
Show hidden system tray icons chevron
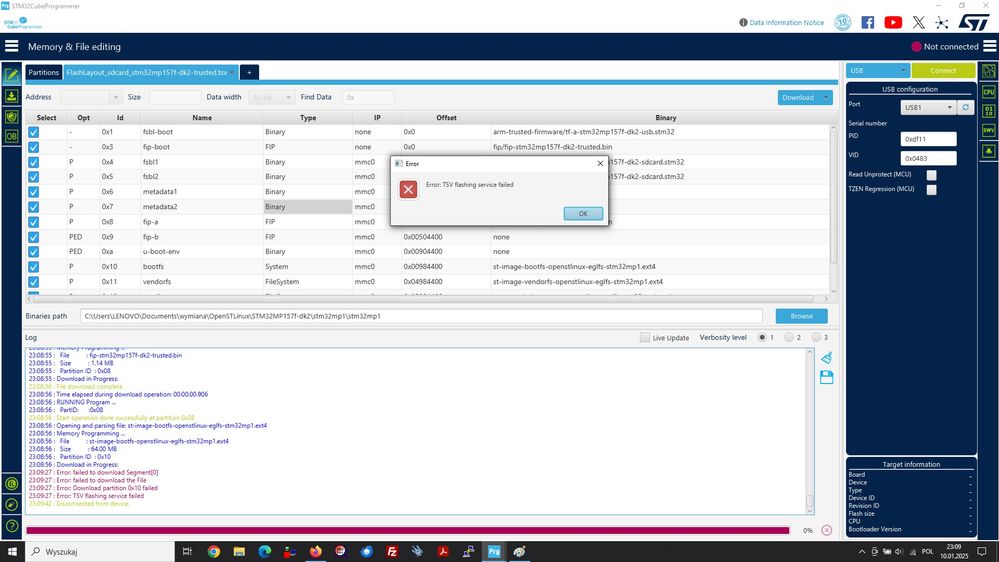(x=861, y=552)
